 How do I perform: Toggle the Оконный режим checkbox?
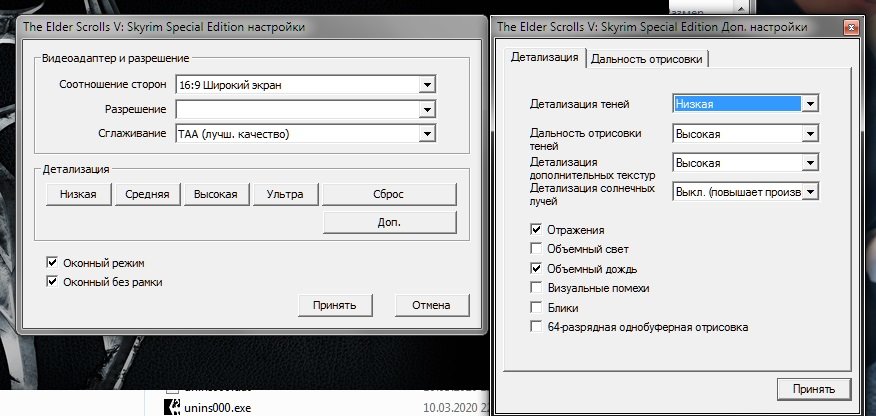click(x=52, y=263)
